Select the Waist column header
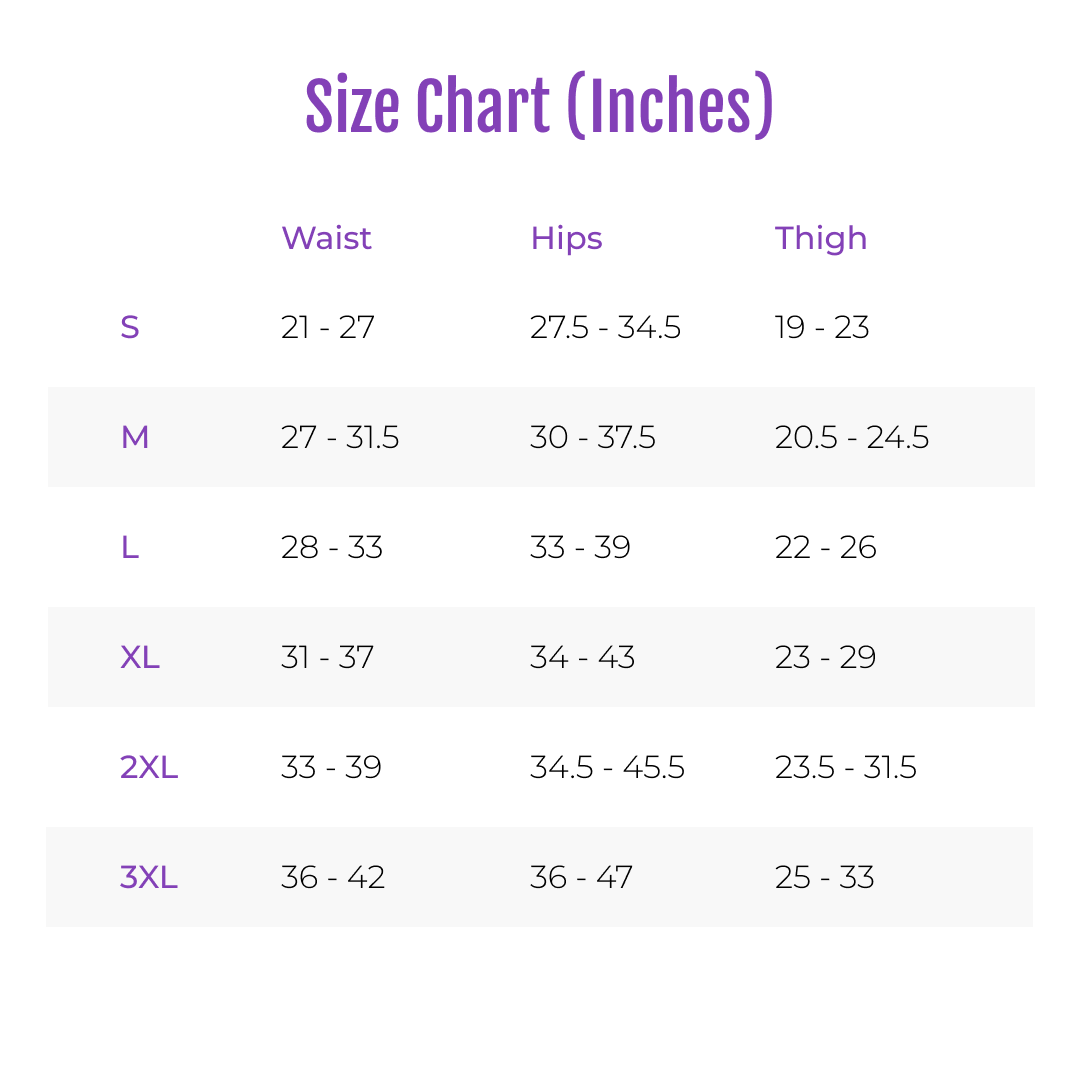The width and height of the screenshot is (1080, 1080). tap(326, 238)
